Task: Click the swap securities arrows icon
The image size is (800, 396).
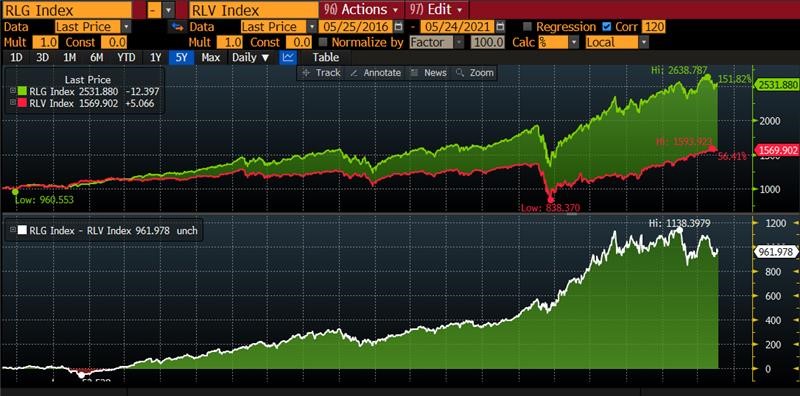Action: pos(177,27)
